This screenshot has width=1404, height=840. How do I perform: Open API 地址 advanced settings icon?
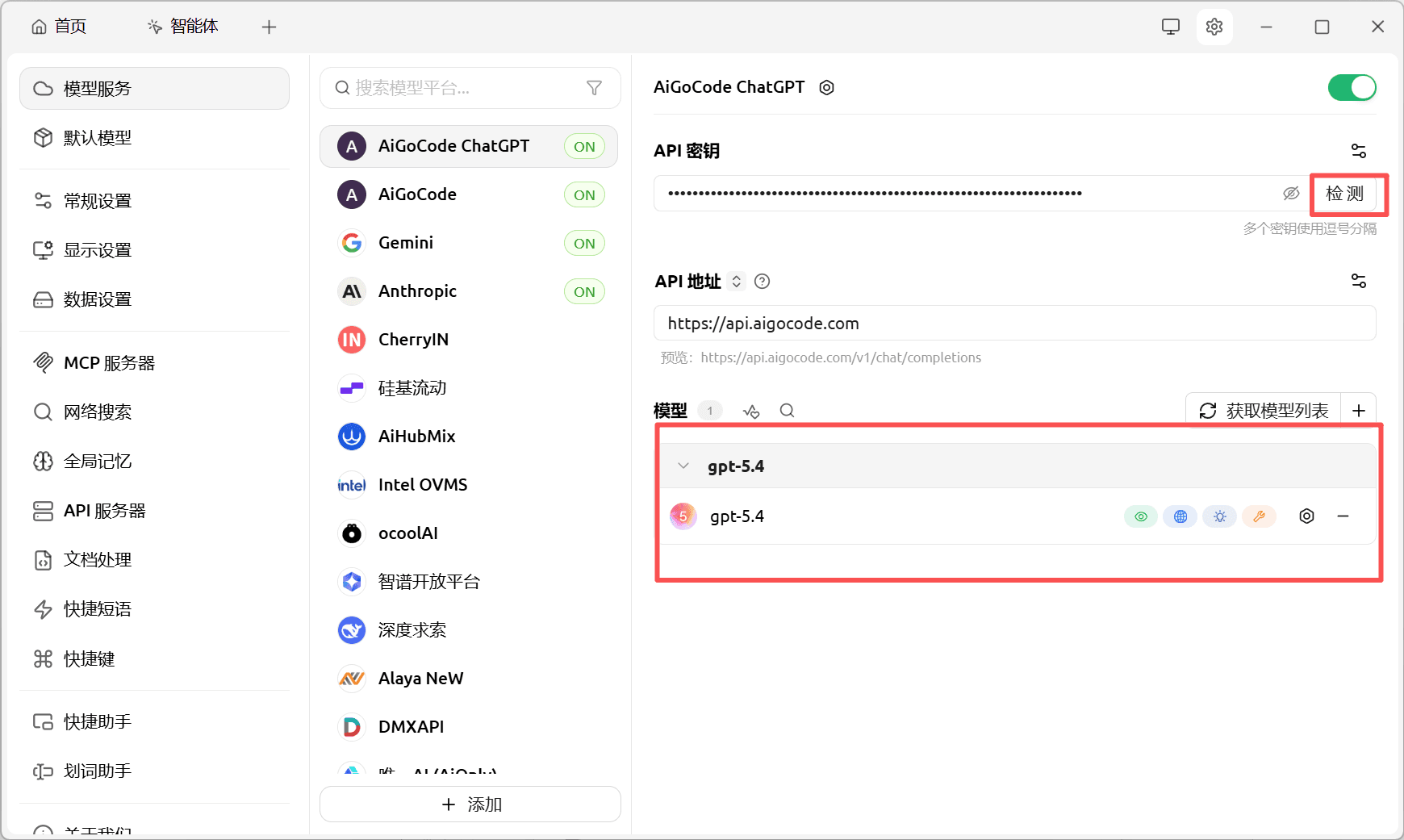(1359, 281)
